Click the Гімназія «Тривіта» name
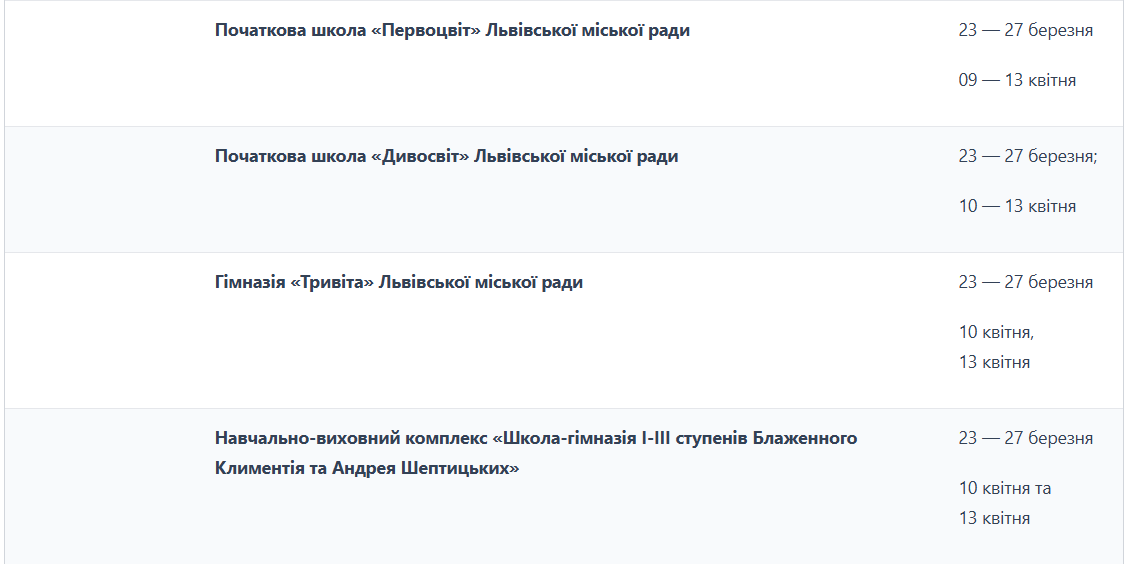Image resolution: width=1124 pixels, height=564 pixels. 294,282
